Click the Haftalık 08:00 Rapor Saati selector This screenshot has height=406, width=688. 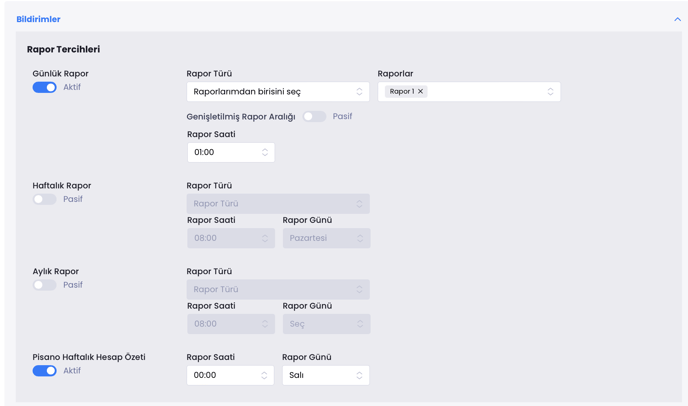pos(230,239)
